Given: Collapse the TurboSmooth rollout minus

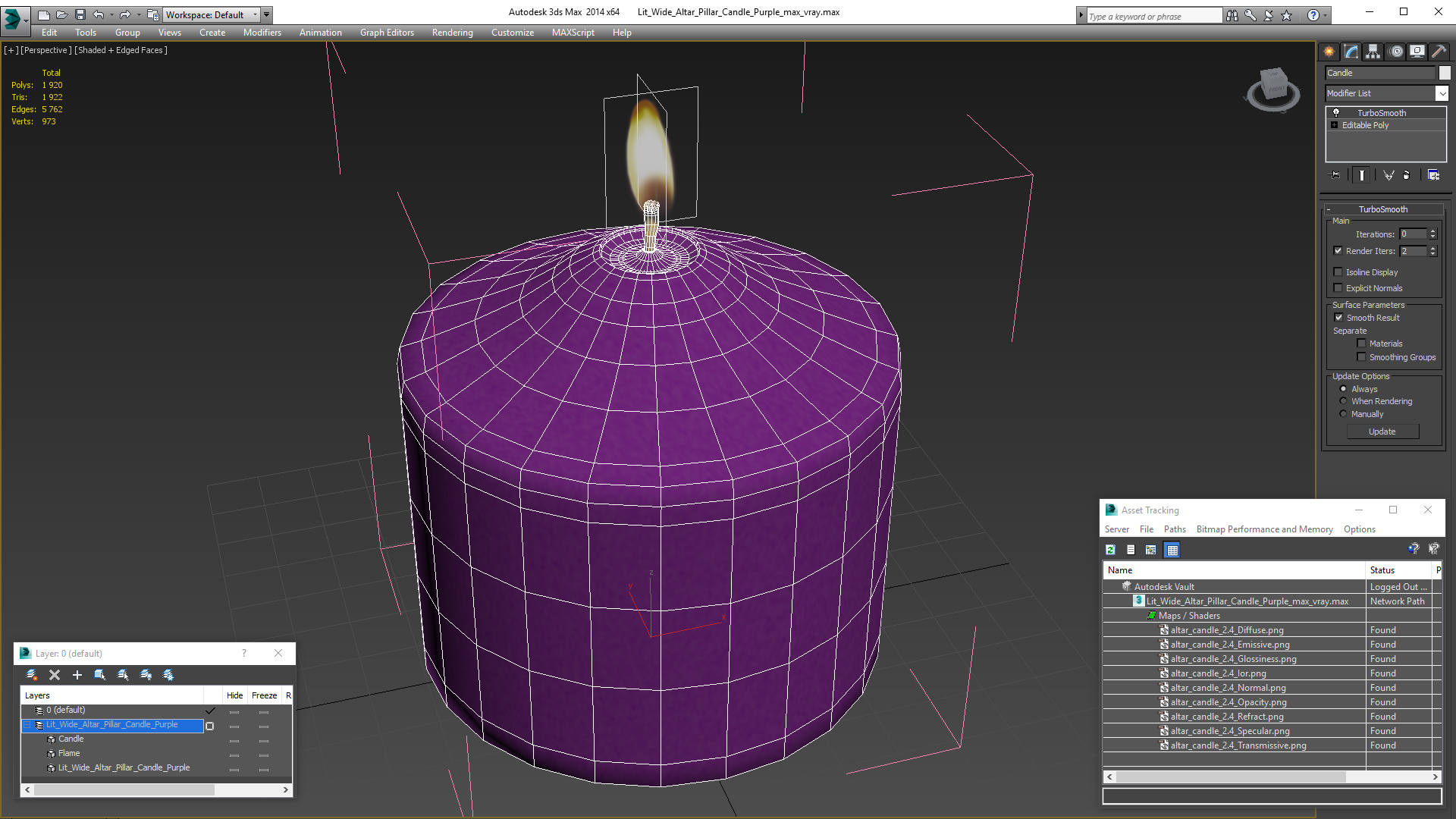Looking at the screenshot, I should [1329, 210].
